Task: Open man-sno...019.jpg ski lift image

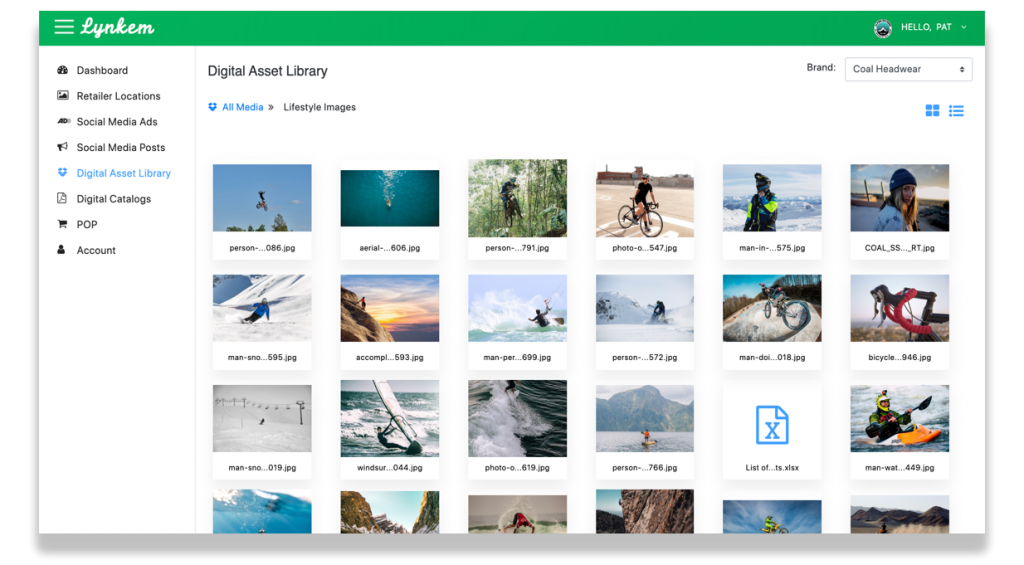Action: coord(262,418)
